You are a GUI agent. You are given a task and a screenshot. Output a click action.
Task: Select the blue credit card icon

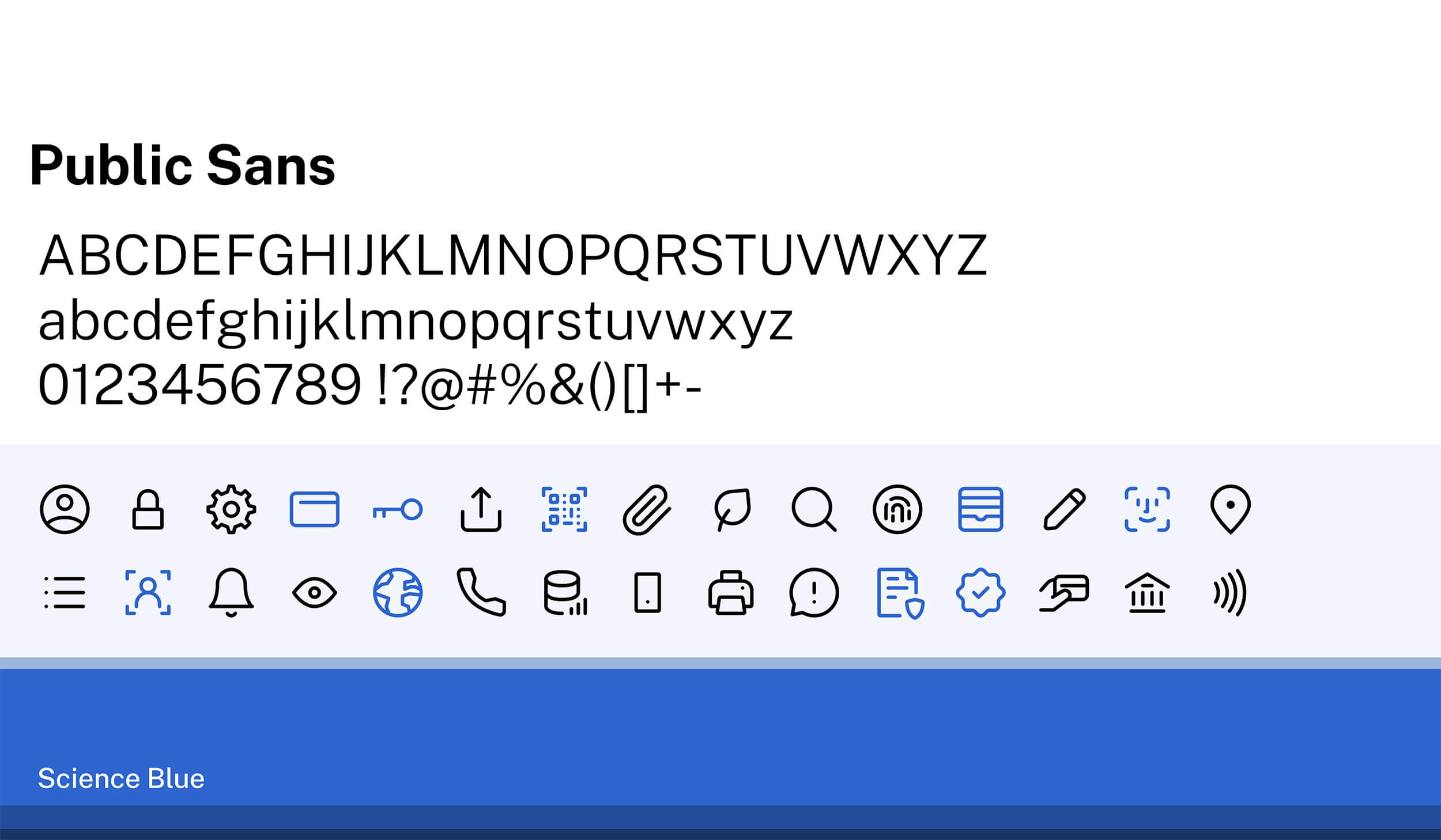point(315,509)
